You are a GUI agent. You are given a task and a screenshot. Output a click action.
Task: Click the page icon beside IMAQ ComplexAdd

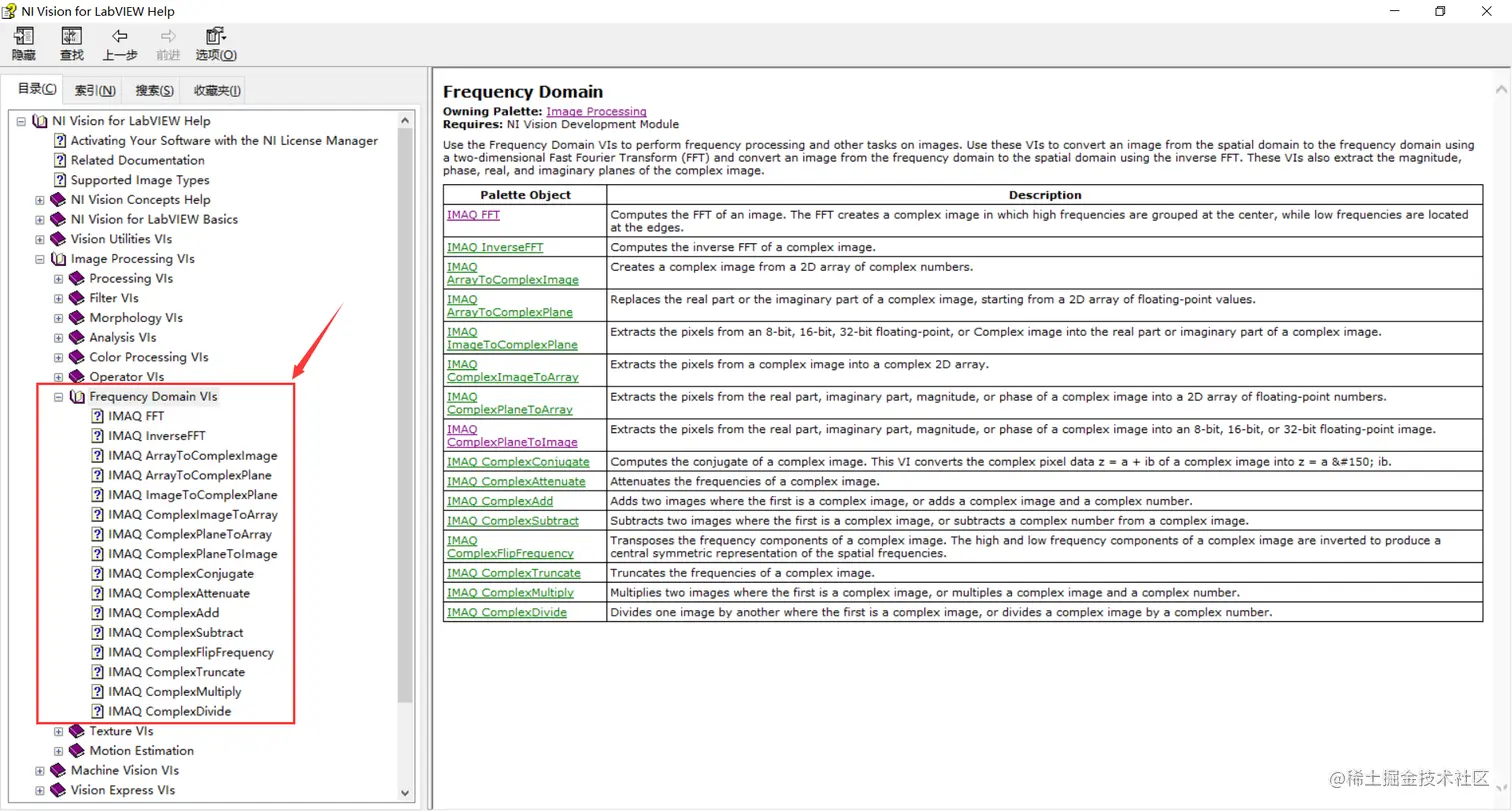pos(97,613)
